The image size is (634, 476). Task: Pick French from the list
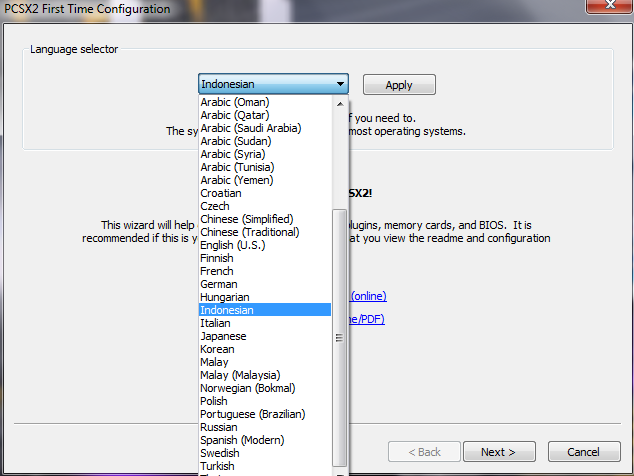[265, 271]
